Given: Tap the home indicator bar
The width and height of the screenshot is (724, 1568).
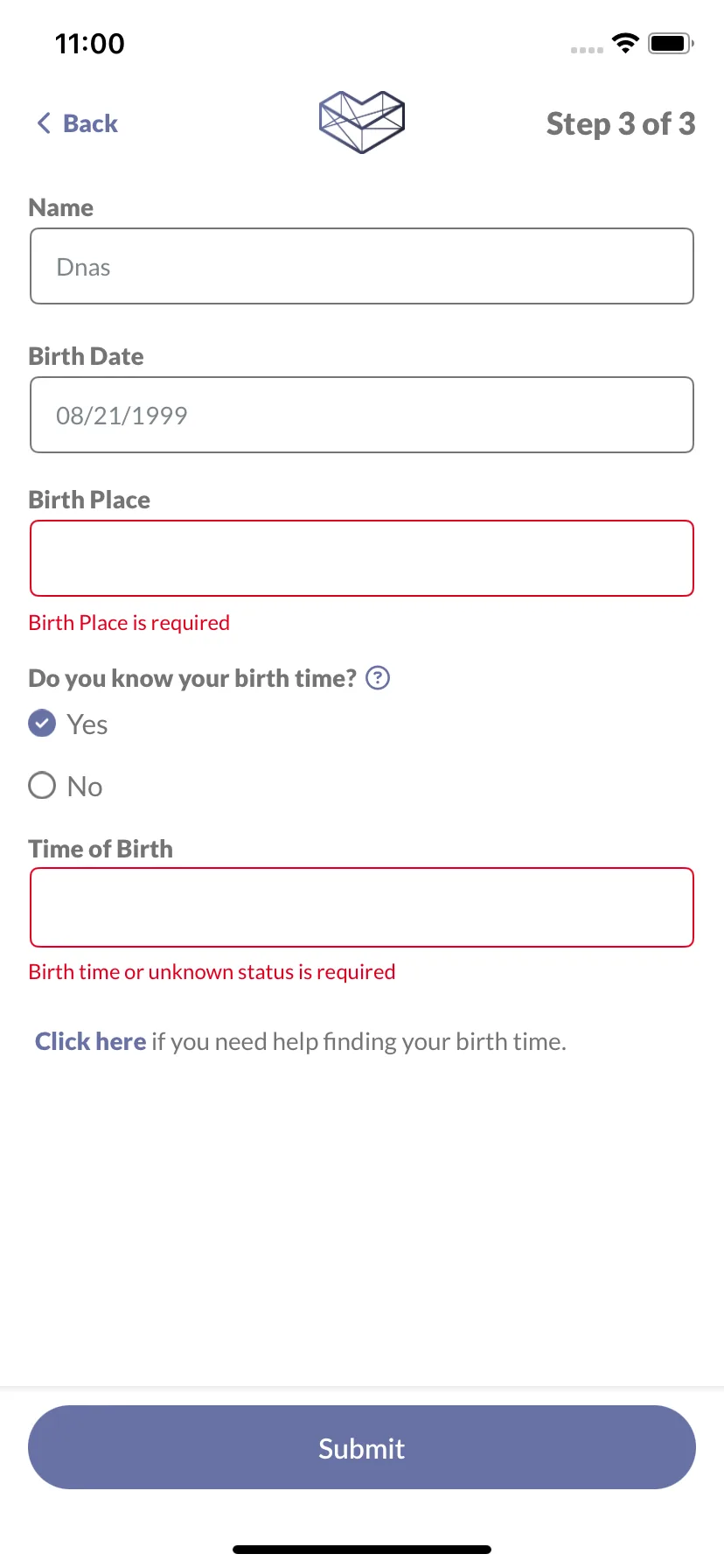Looking at the screenshot, I should pyautogui.click(x=362, y=1550).
